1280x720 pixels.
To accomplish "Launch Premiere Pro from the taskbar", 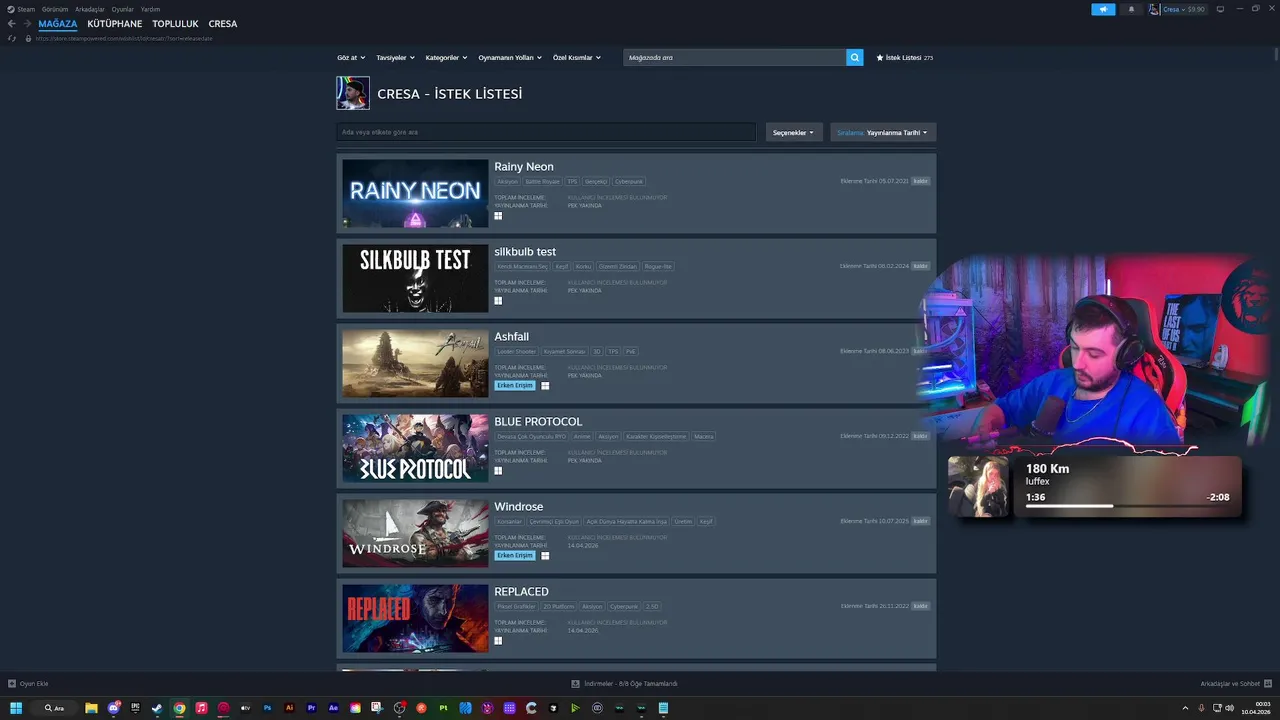I will pyautogui.click(x=311, y=708).
